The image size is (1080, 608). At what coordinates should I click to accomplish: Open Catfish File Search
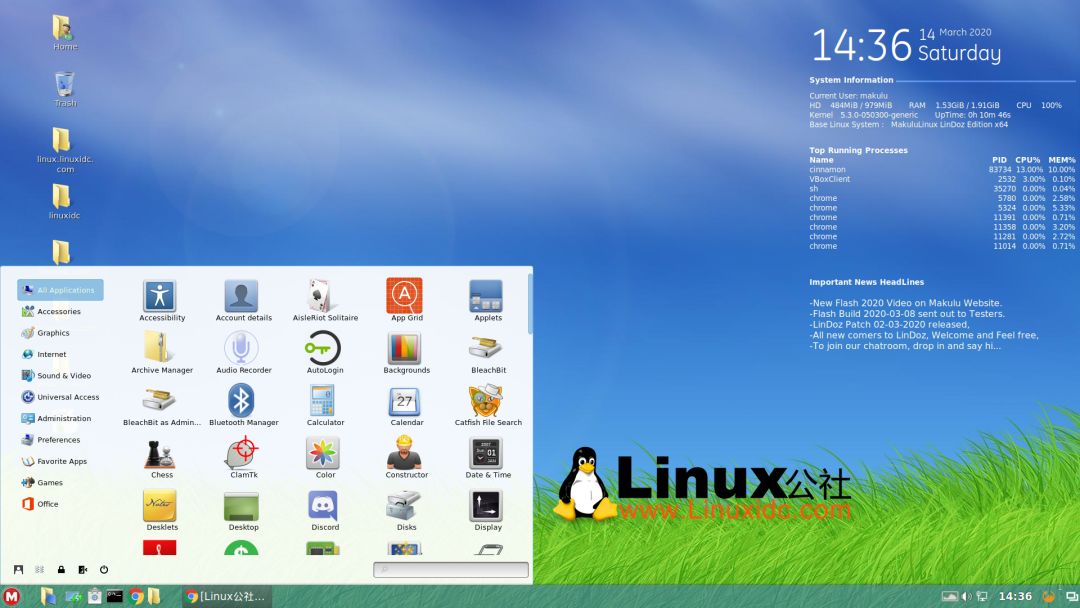click(x=487, y=400)
